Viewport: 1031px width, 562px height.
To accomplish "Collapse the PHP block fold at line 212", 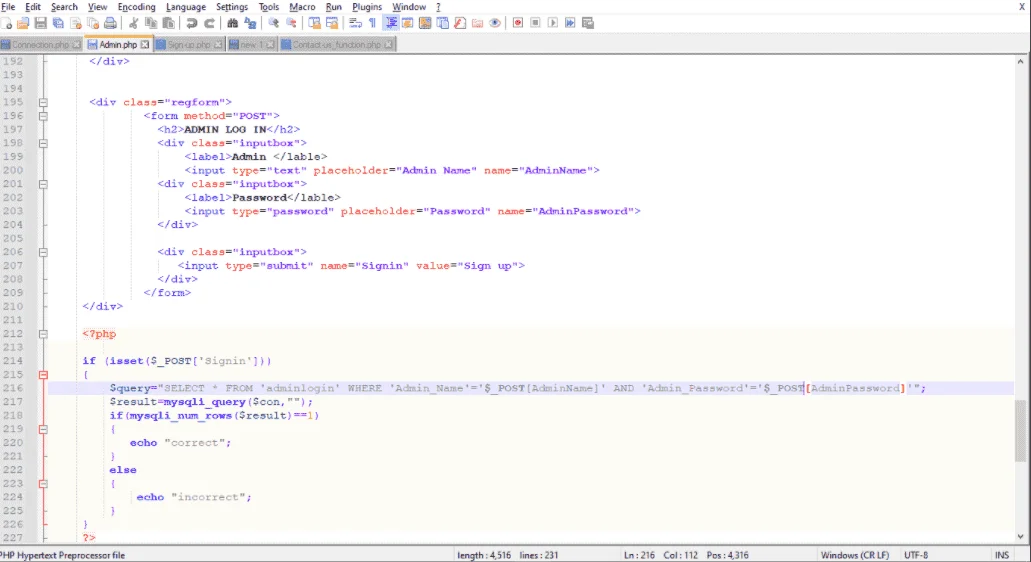I will [x=43, y=334].
